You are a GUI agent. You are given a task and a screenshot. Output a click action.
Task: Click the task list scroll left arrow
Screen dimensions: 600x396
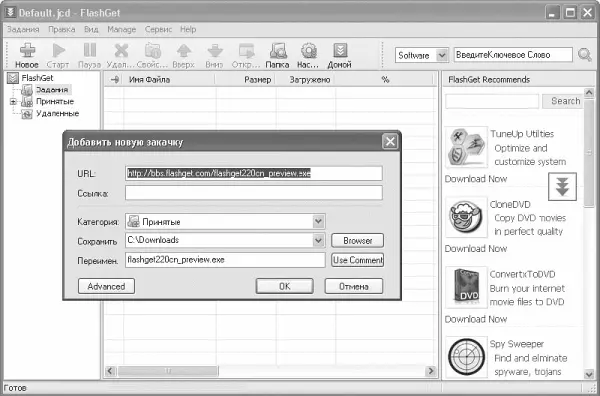pos(110,371)
